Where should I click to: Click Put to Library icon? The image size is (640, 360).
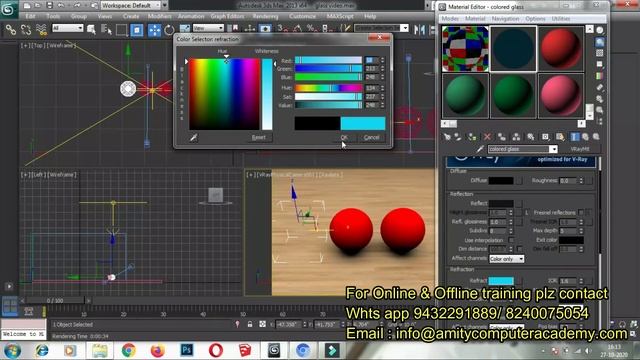coord(531,137)
